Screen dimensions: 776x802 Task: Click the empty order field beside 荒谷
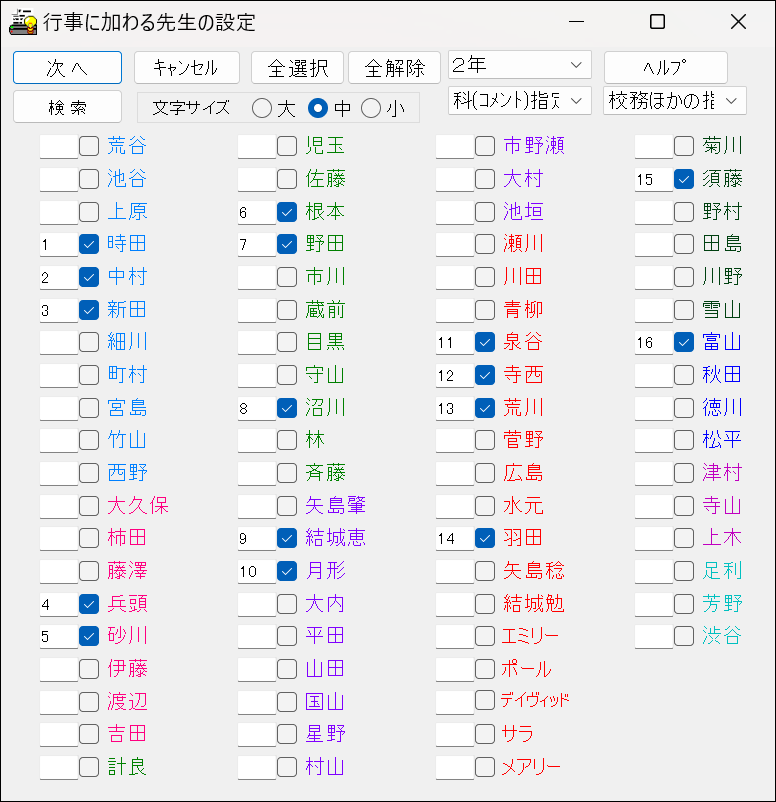(59, 146)
